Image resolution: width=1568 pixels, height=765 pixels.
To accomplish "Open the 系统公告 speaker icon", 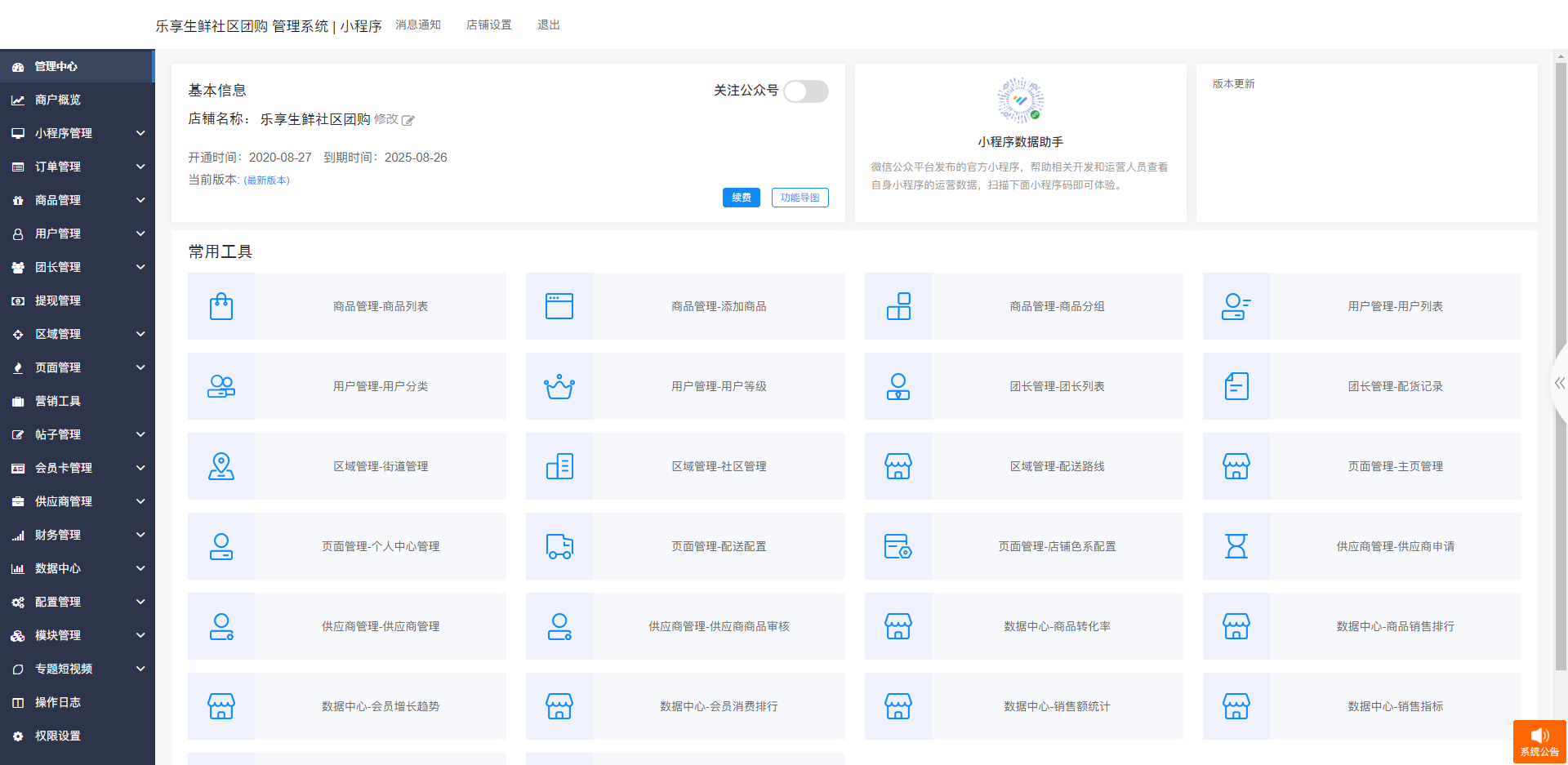I will click(x=1539, y=736).
